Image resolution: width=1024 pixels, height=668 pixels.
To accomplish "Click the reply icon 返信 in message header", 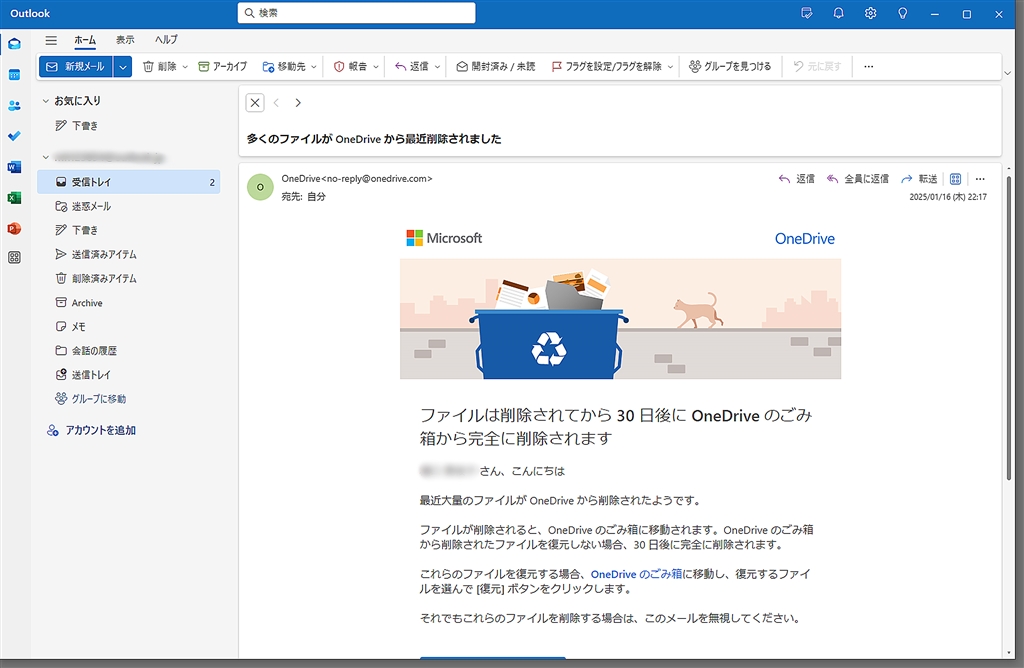I will pyautogui.click(x=796, y=179).
